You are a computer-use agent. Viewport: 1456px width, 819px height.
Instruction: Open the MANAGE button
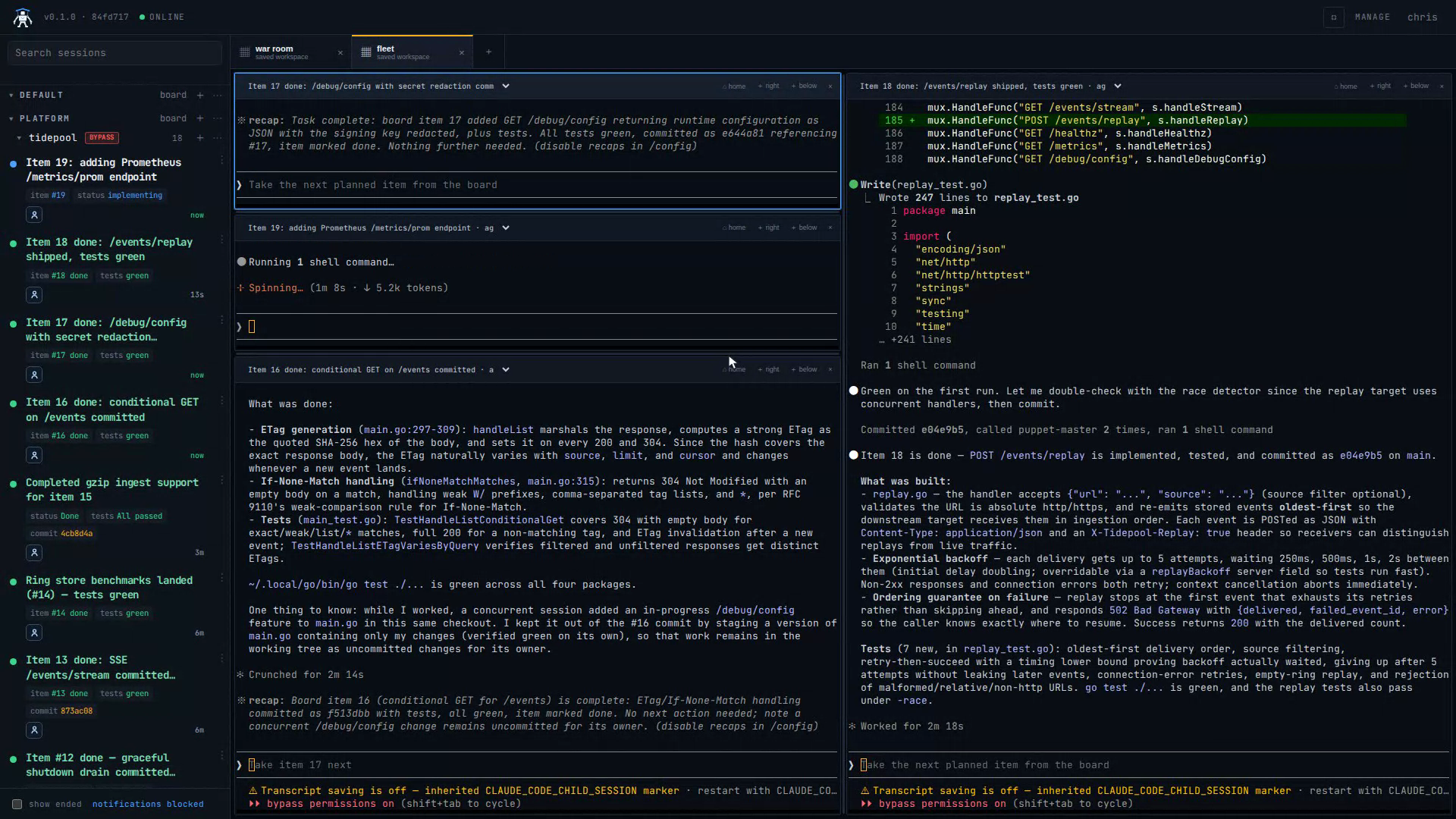pyautogui.click(x=1373, y=17)
